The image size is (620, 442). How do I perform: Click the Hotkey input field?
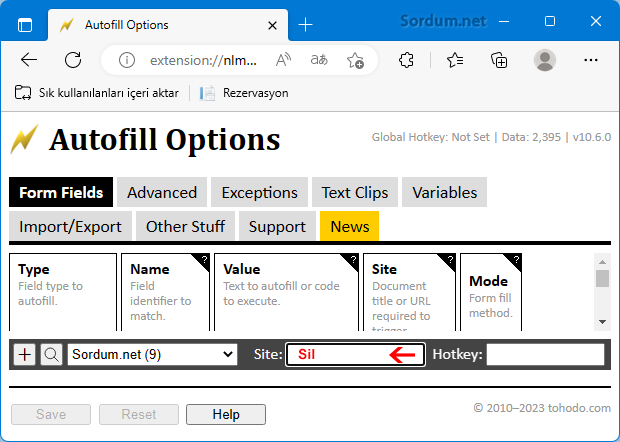546,354
